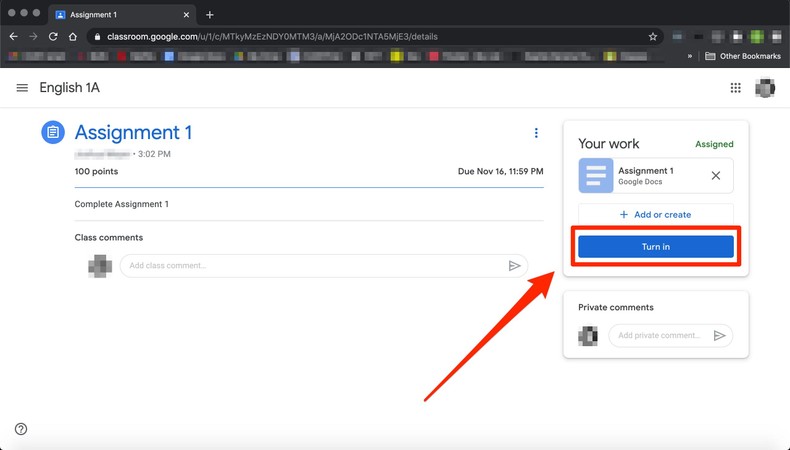790x450 pixels.
Task: Type in Add class comment field
Action: (x=310, y=266)
